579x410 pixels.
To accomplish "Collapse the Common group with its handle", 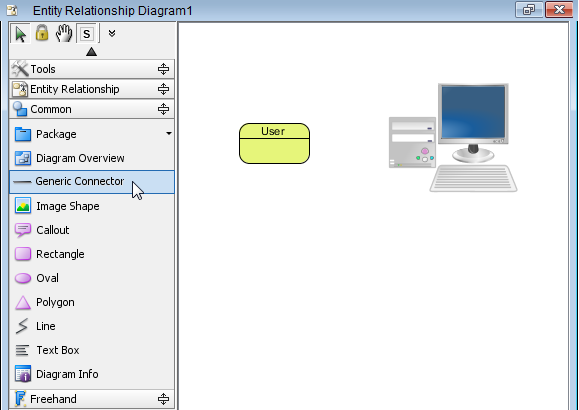I will pyautogui.click(x=163, y=109).
